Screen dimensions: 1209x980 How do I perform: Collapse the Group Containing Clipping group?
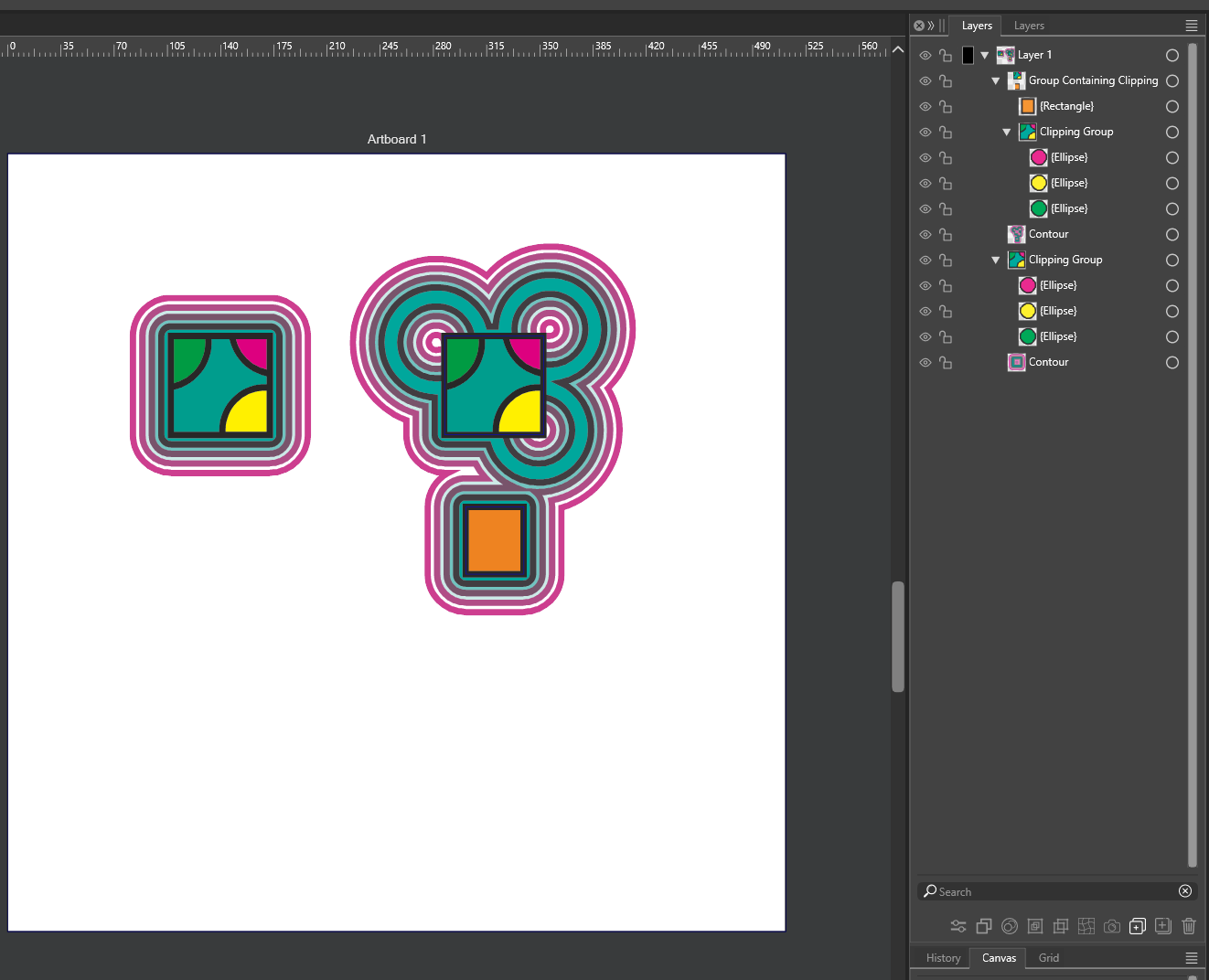996,81
